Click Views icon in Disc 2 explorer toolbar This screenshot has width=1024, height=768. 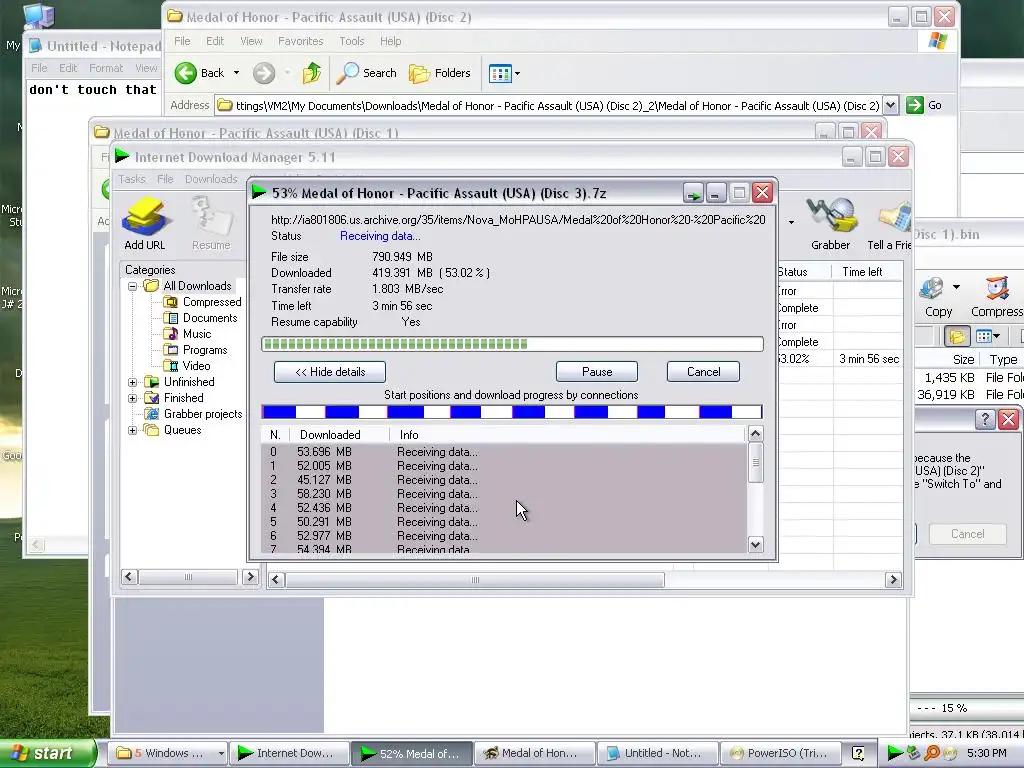coord(500,74)
